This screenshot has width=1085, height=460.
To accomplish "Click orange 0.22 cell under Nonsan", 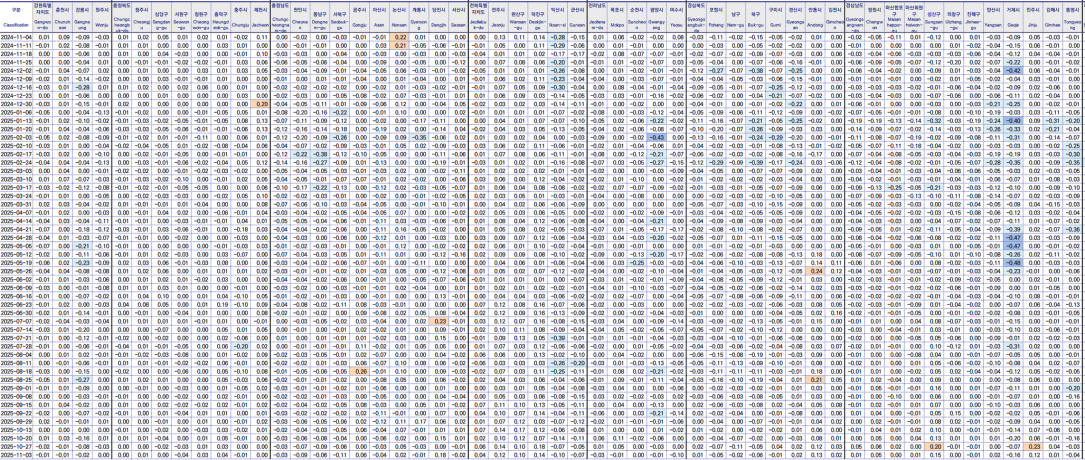I will tap(399, 37).
